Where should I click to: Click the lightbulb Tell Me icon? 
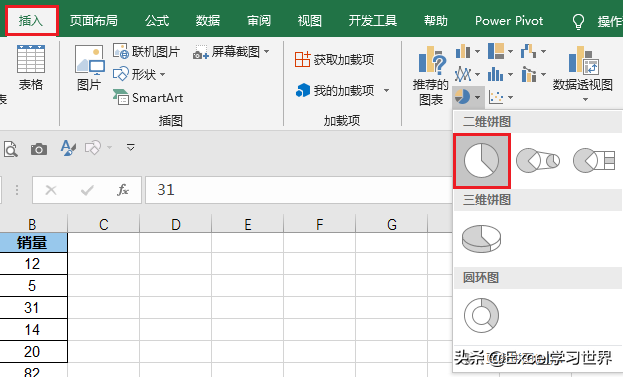(578, 21)
